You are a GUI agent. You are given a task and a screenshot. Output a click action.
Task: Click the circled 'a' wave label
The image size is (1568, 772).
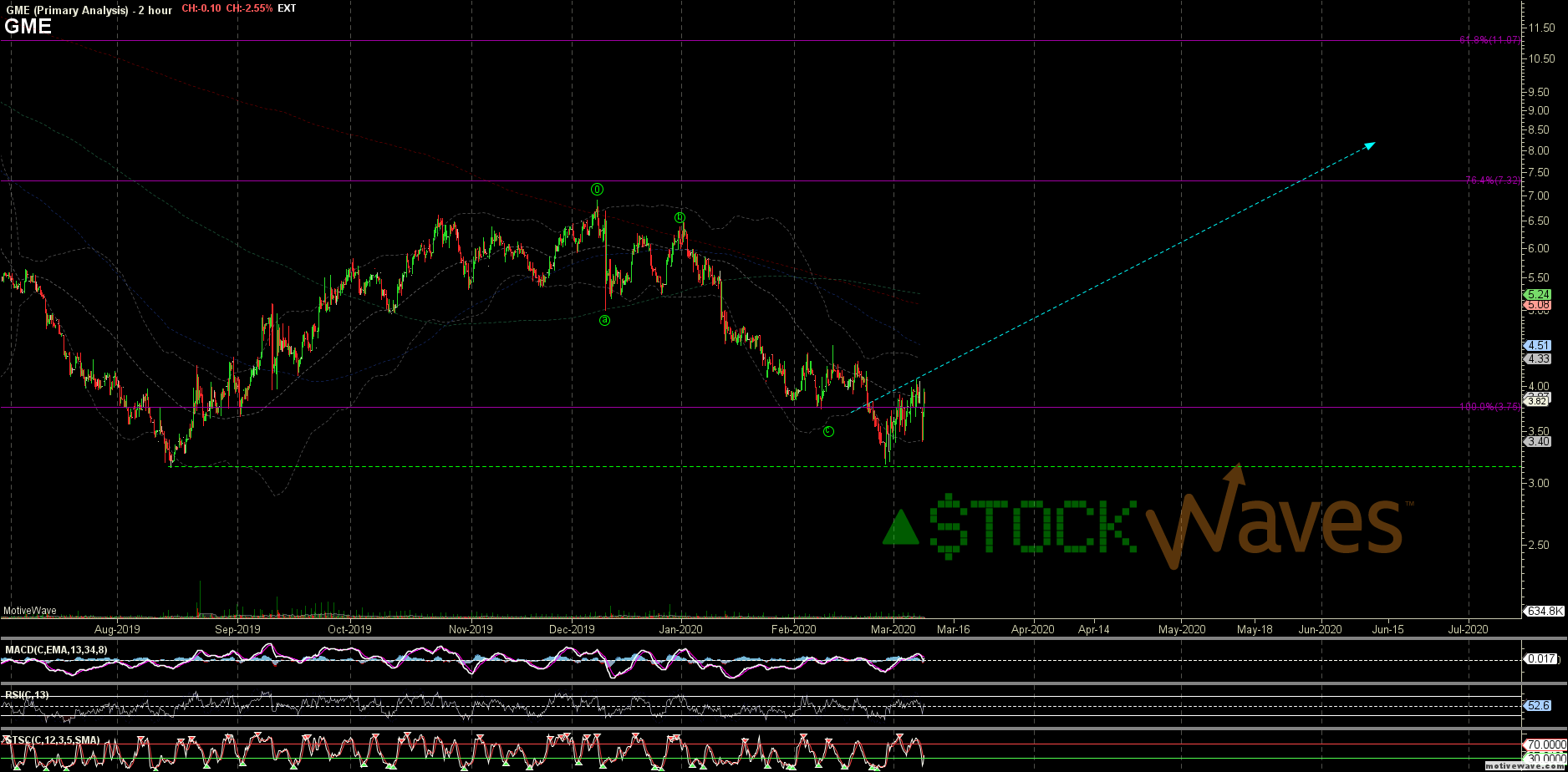(604, 320)
